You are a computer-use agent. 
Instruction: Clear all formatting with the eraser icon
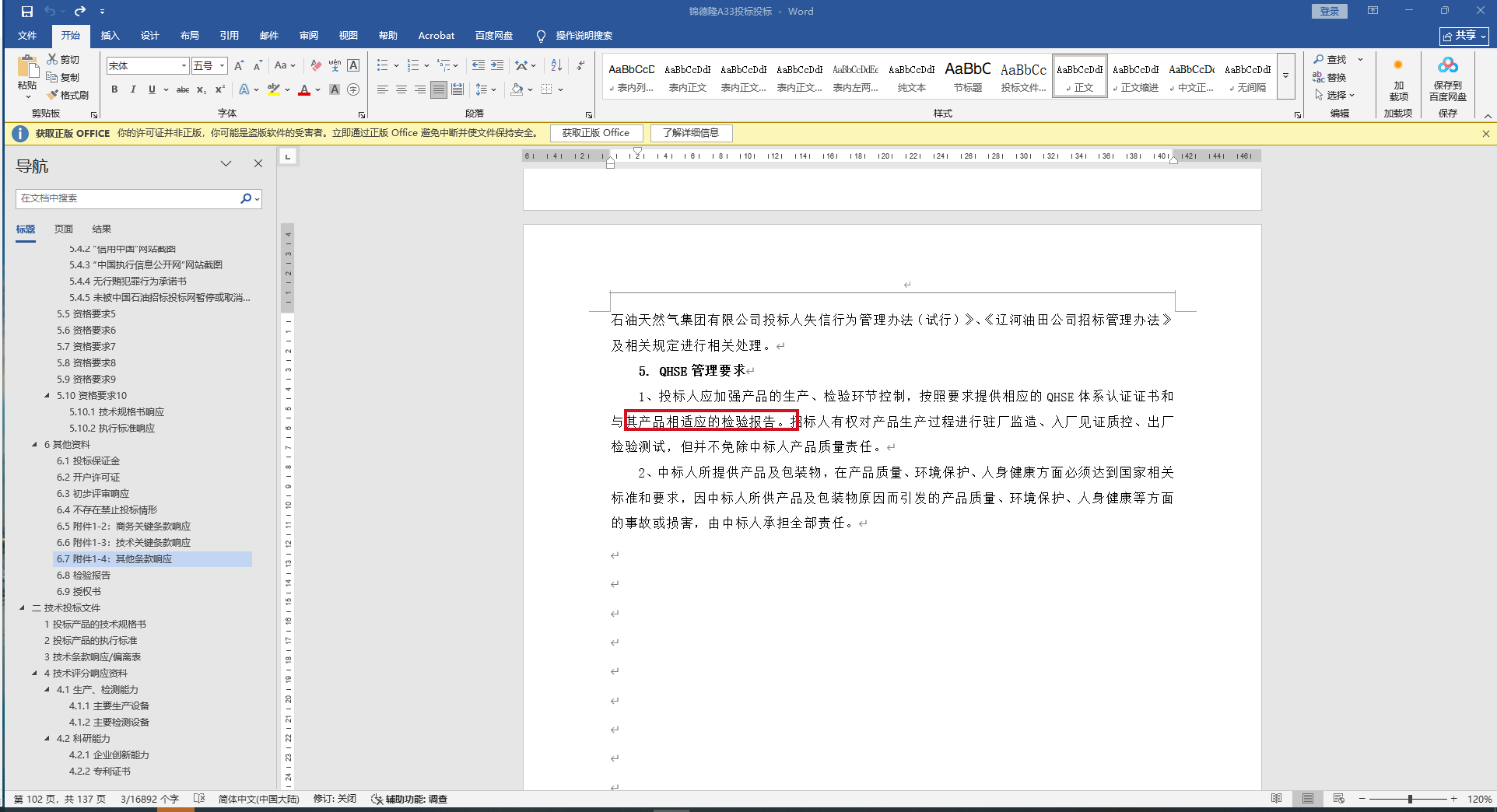pos(316,65)
